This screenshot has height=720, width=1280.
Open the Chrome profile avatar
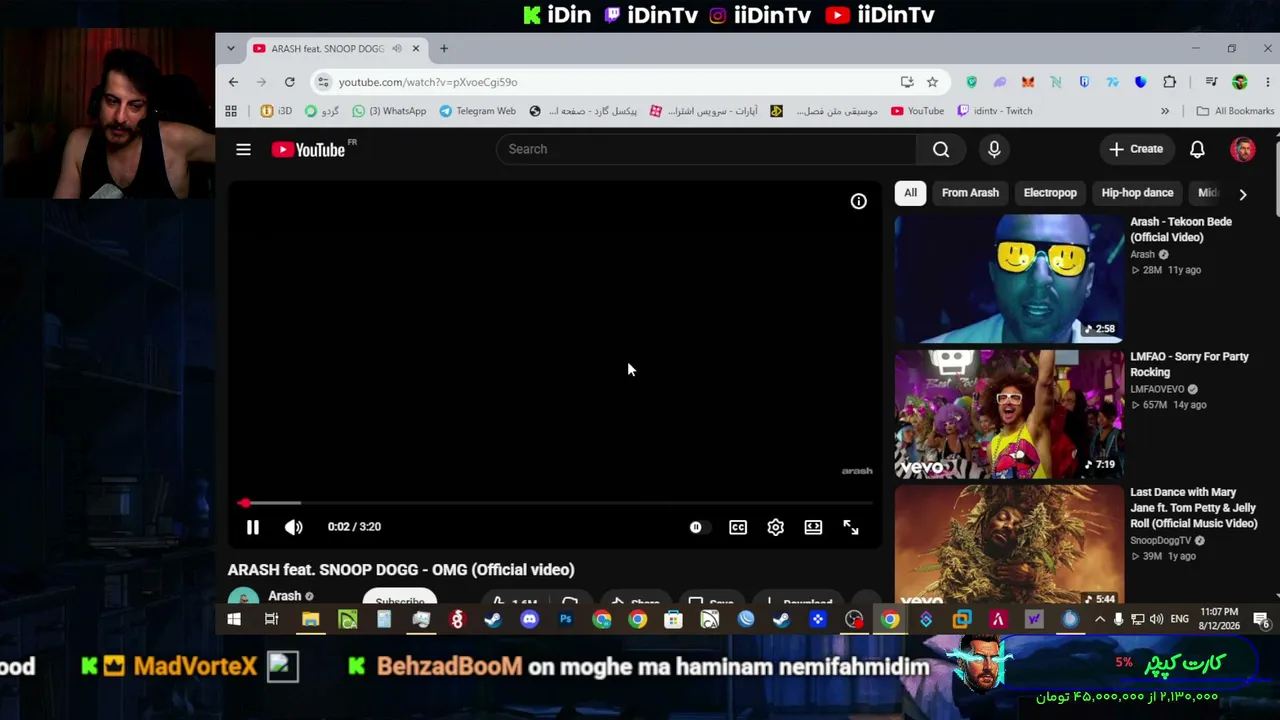coord(1240,82)
